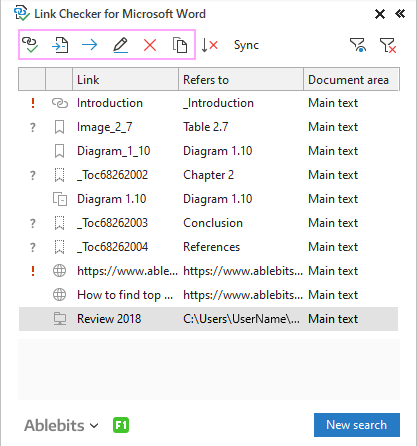Click the question mark beside _Toc68262002
Screen dimensions: 417x446
33,175
